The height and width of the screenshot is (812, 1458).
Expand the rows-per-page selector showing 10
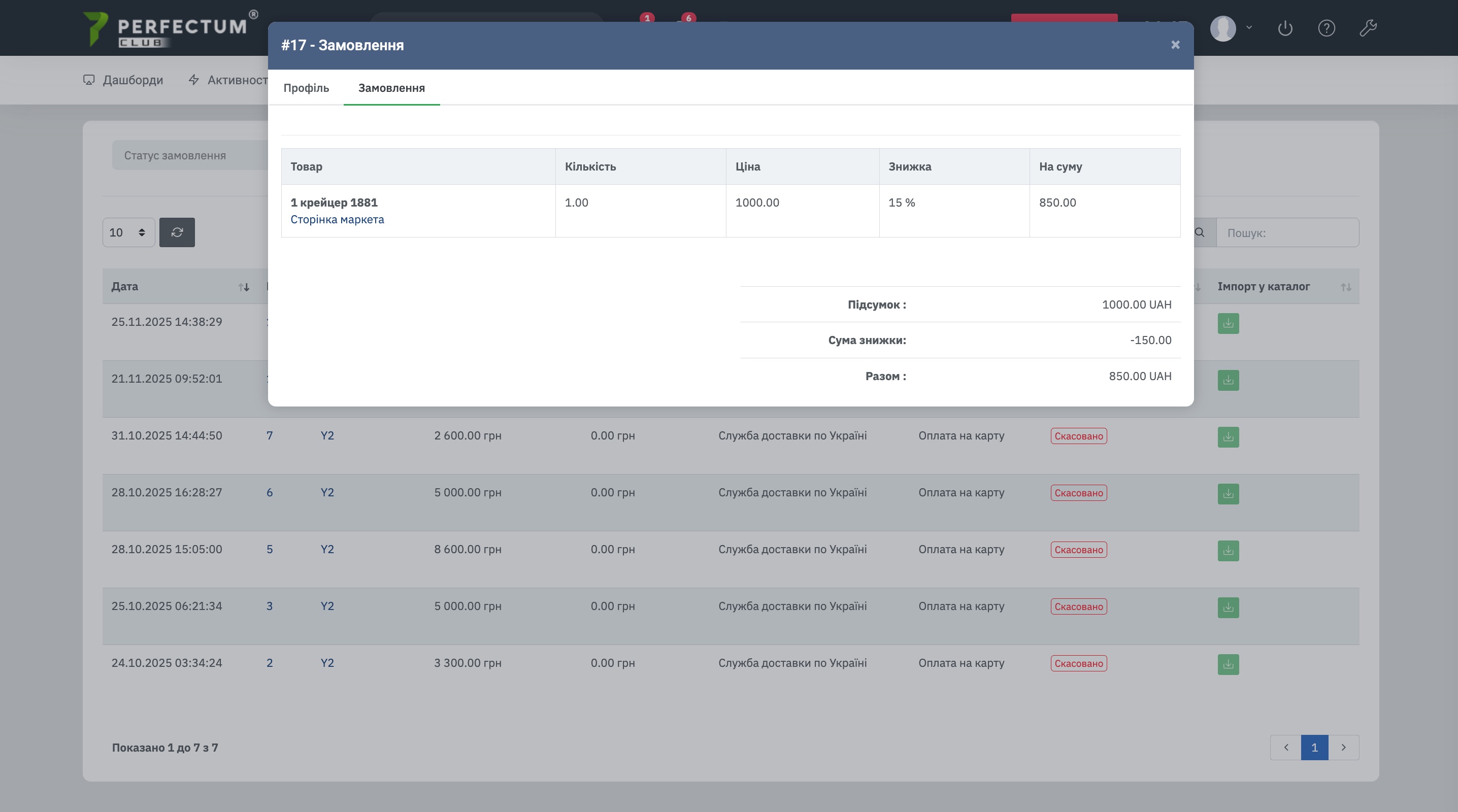tap(128, 232)
